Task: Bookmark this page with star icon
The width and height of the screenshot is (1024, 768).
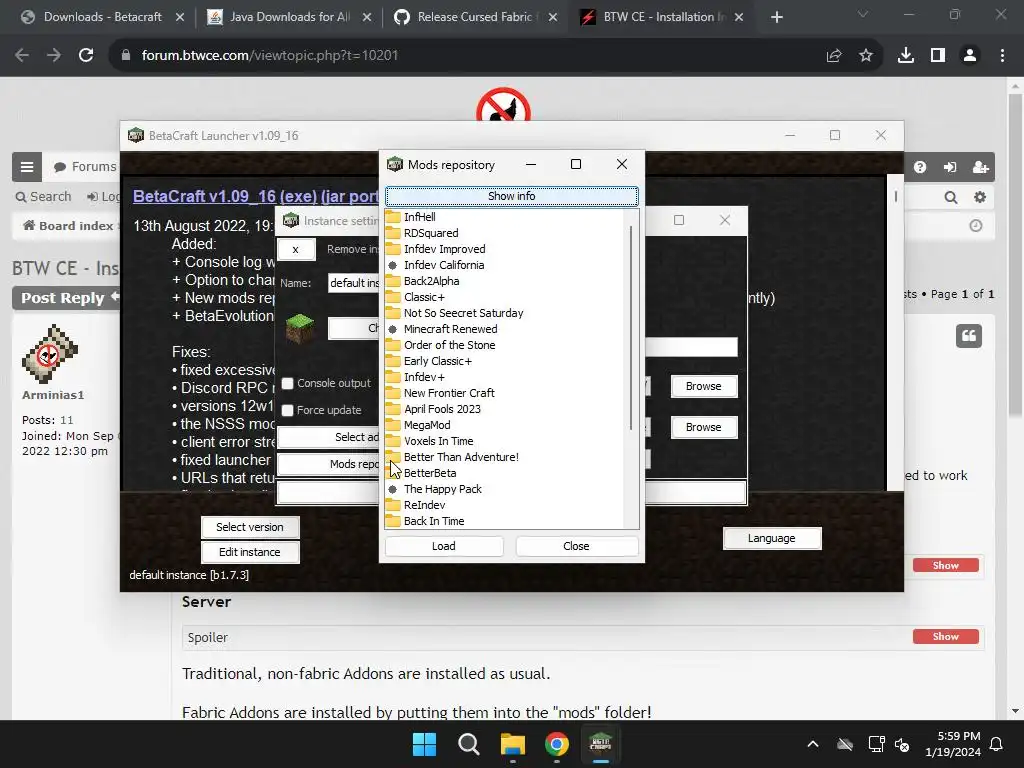Action: tap(866, 56)
